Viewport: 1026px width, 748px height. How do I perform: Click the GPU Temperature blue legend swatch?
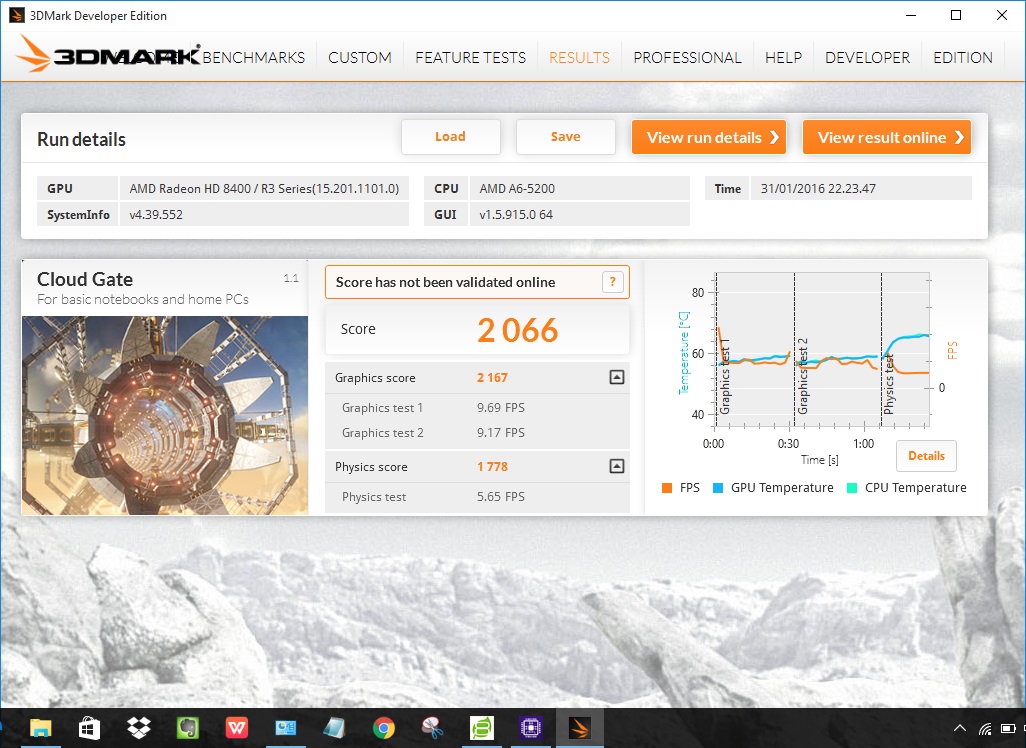pyautogui.click(x=718, y=488)
